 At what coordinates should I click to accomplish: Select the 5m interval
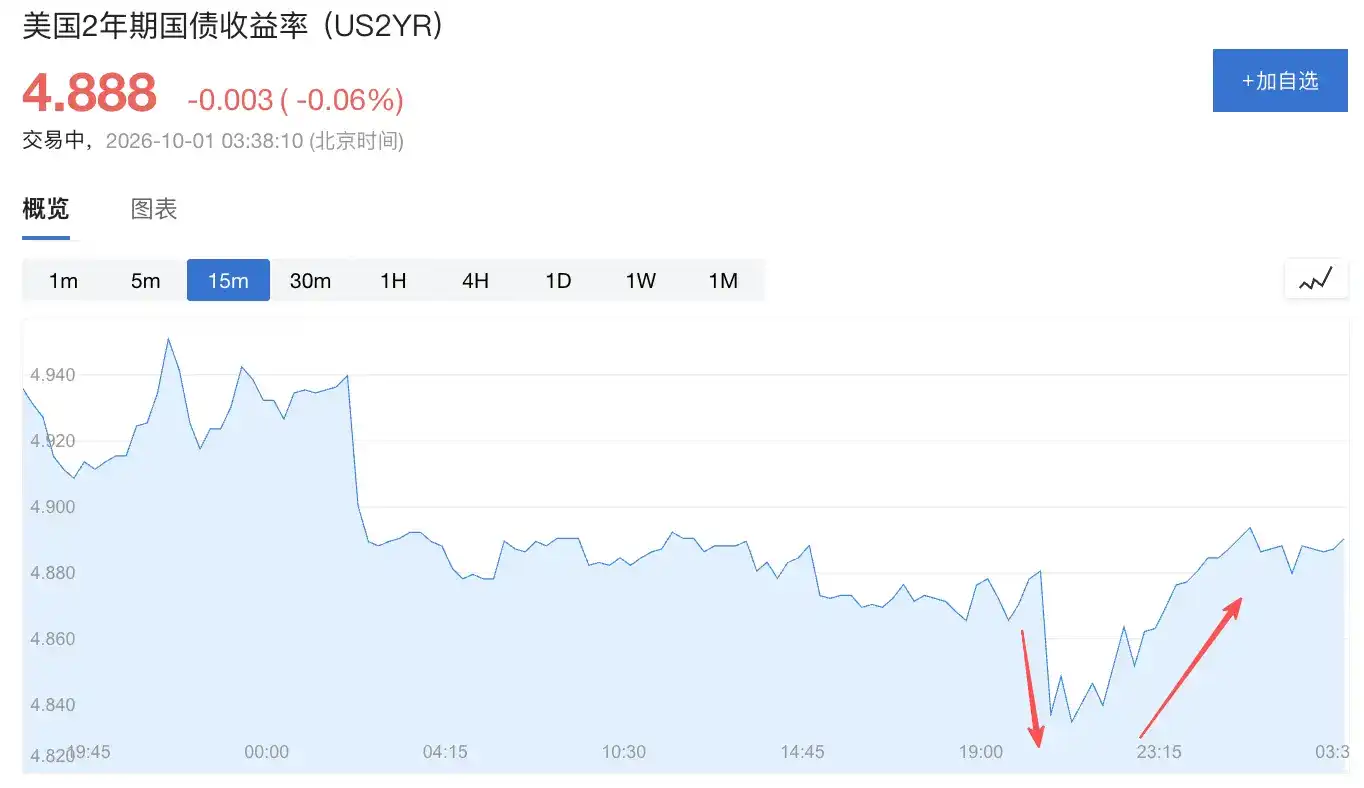tap(145, 280)
